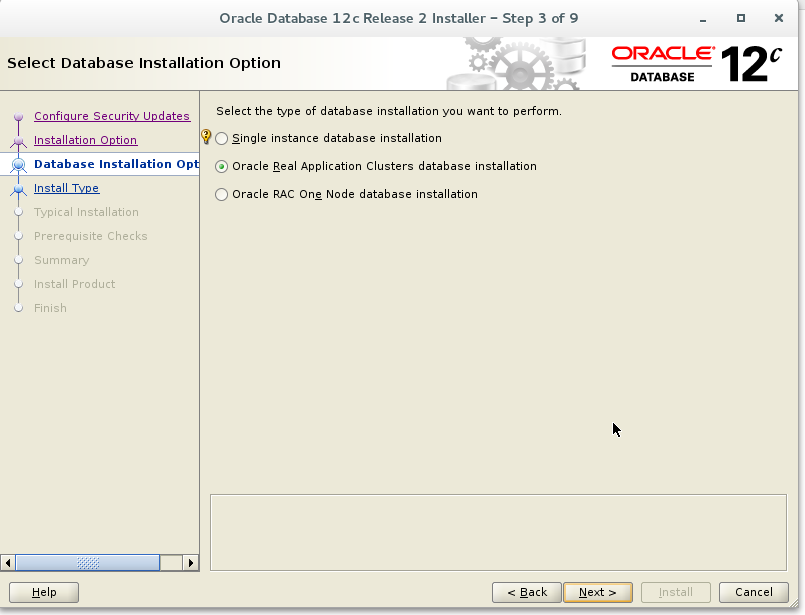This screenshot has width=805, height=615.
Task: Click the Typical Installation step circle icon
Action: [17, 212]
